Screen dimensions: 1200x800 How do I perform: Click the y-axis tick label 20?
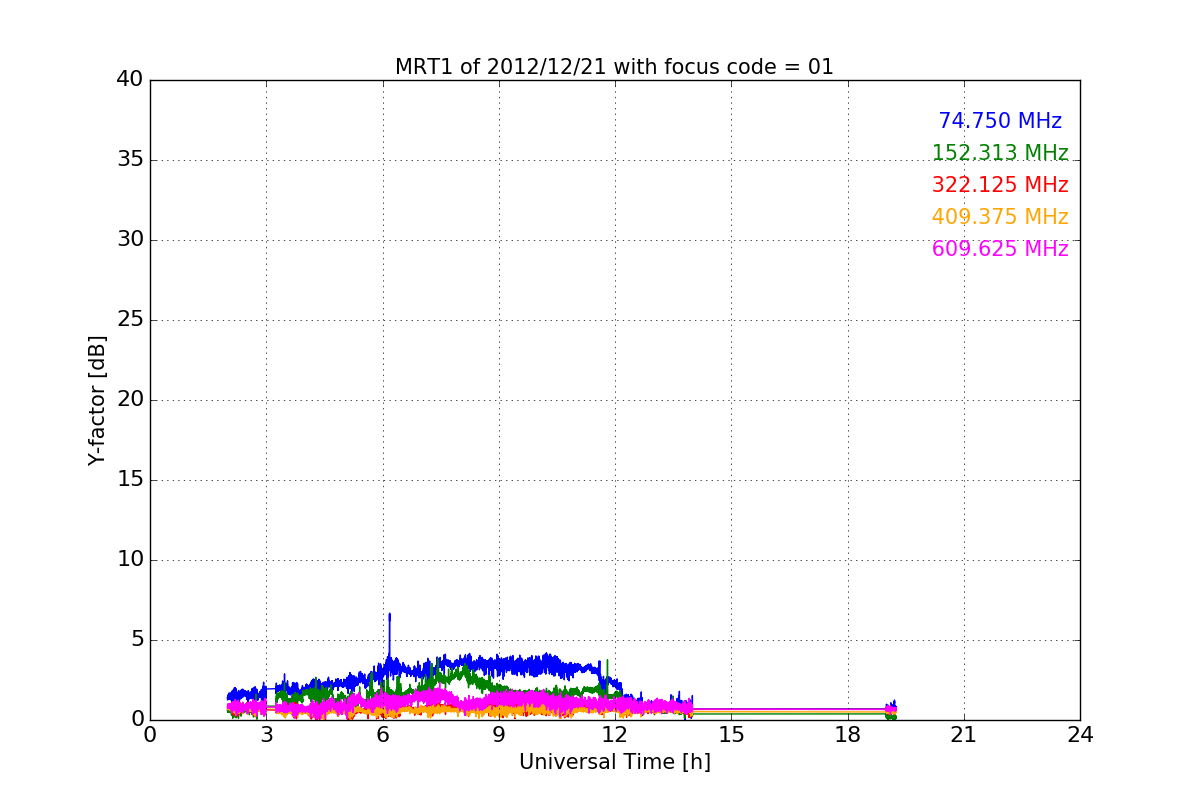[130, 400]
